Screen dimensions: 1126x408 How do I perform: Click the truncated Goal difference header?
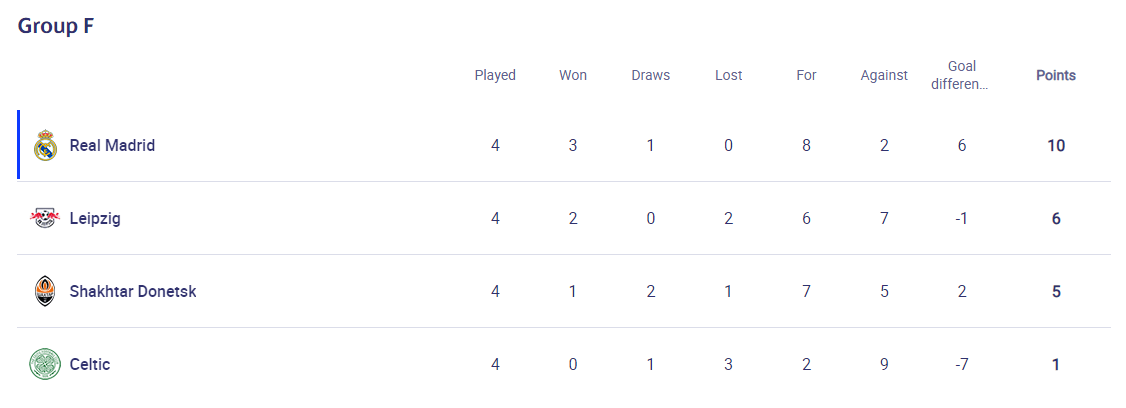tap(961, 75)
